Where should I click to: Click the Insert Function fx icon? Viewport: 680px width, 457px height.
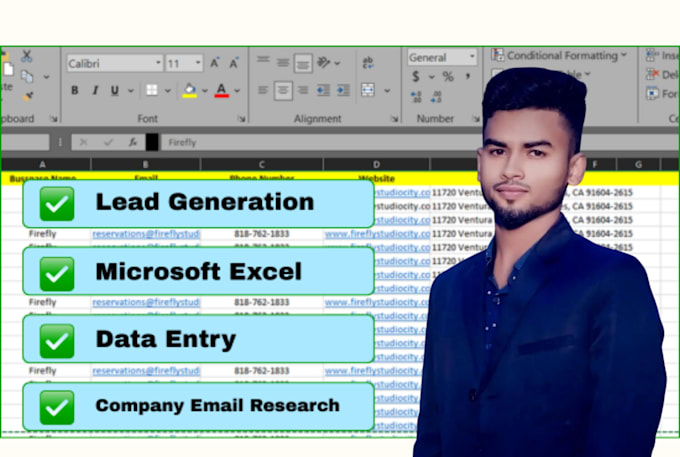pyautogui.click(x=133, y=142)
